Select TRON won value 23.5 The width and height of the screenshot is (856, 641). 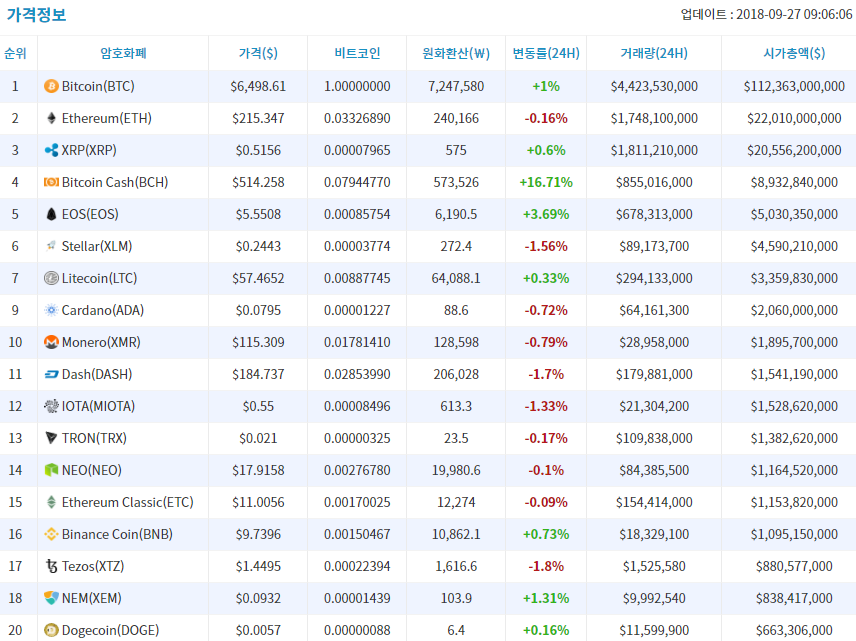point(456,438)
